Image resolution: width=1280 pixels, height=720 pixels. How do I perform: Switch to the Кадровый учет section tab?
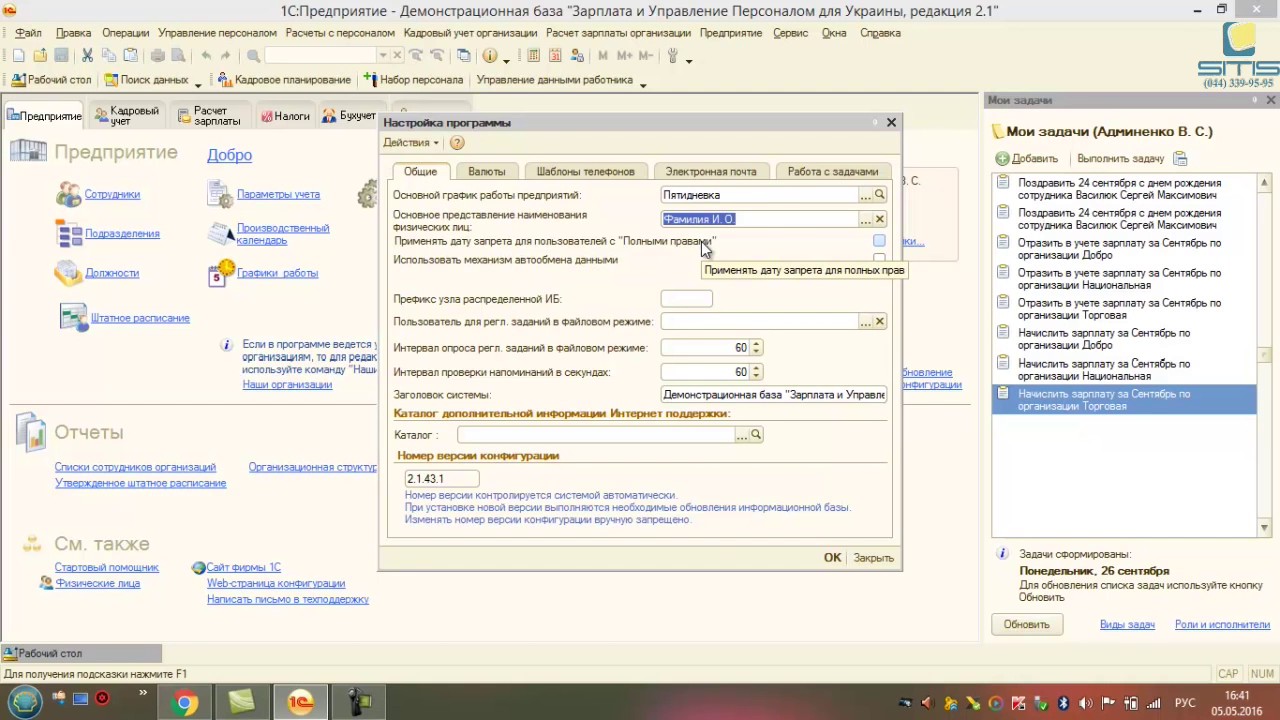click(x=126, y=116)
